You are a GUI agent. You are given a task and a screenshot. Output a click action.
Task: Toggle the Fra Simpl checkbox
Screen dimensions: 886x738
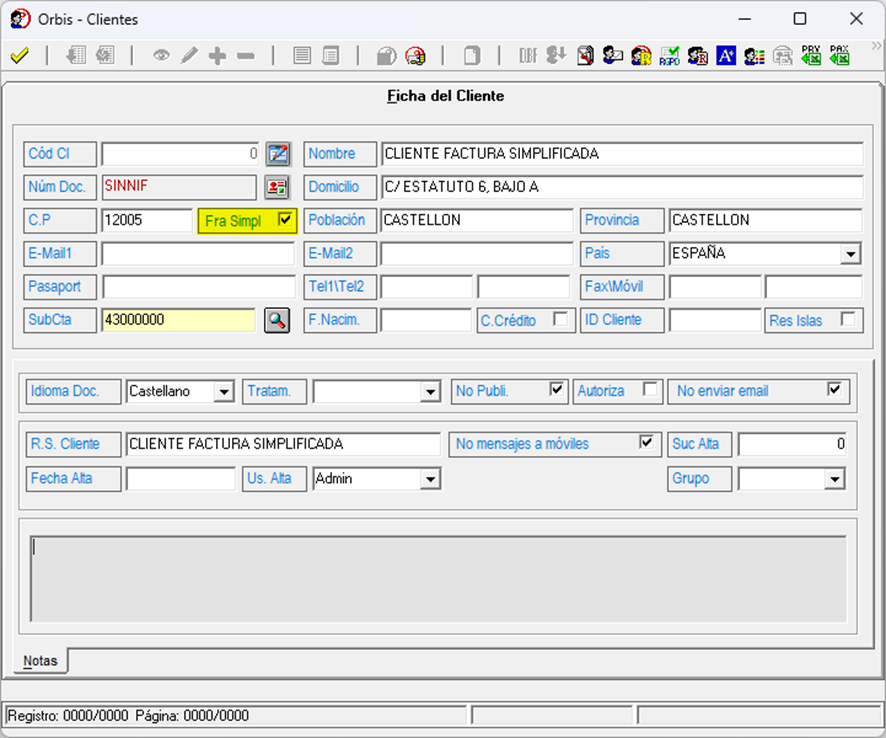(x=285, y=220)
